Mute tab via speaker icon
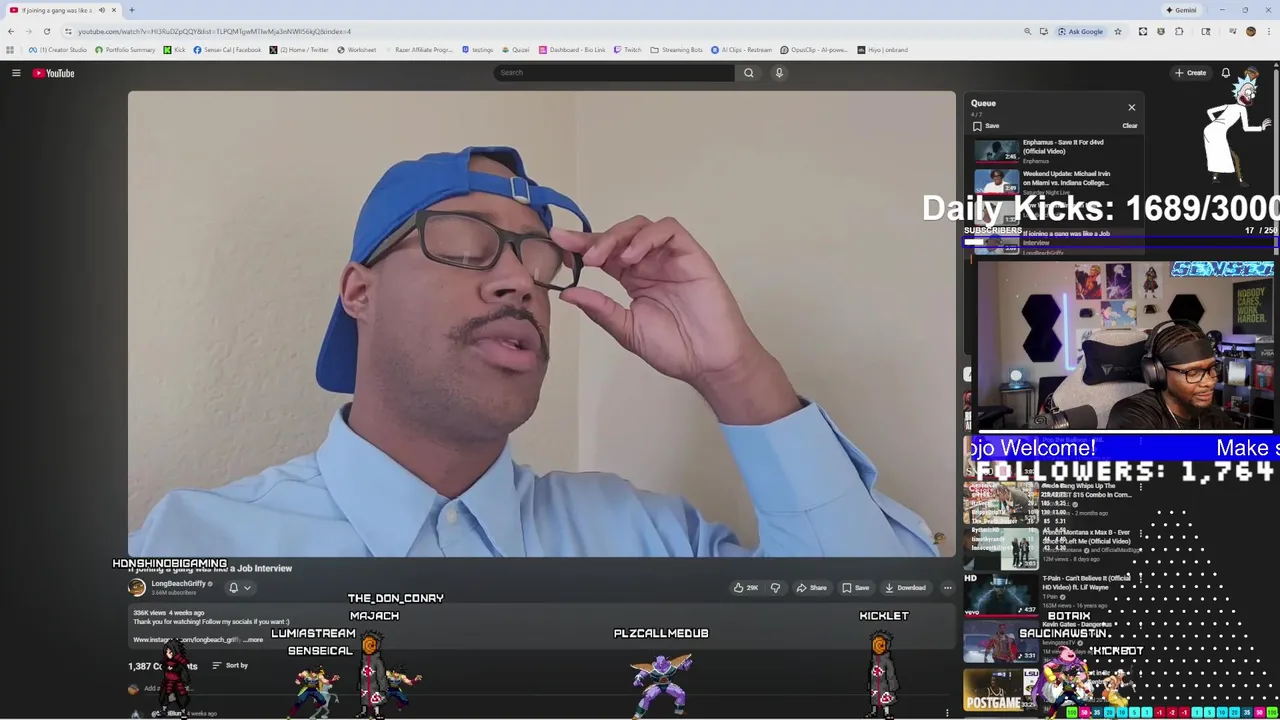This screenshot has height=720, width=1280. tap(101, 10)
